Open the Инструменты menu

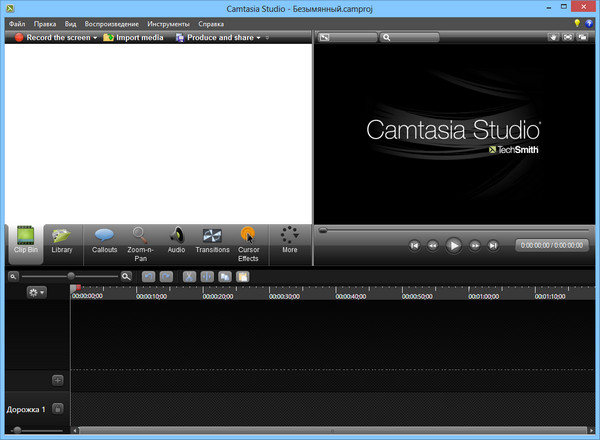click(x=167, y=22)
